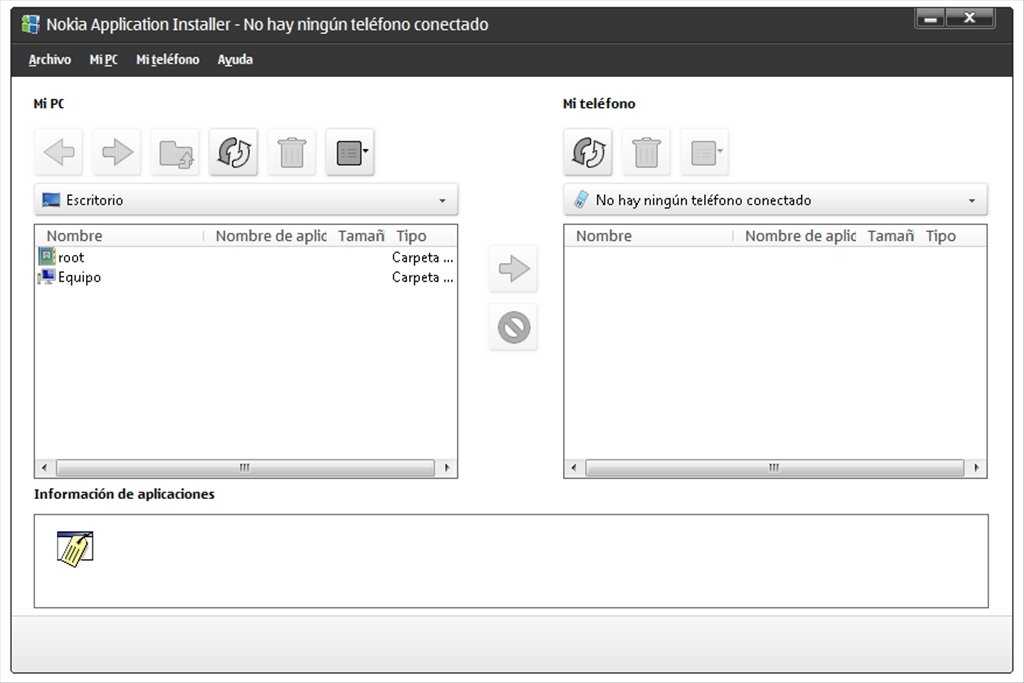Minimize the Nokia Application Installer window

tap(931, 18)
